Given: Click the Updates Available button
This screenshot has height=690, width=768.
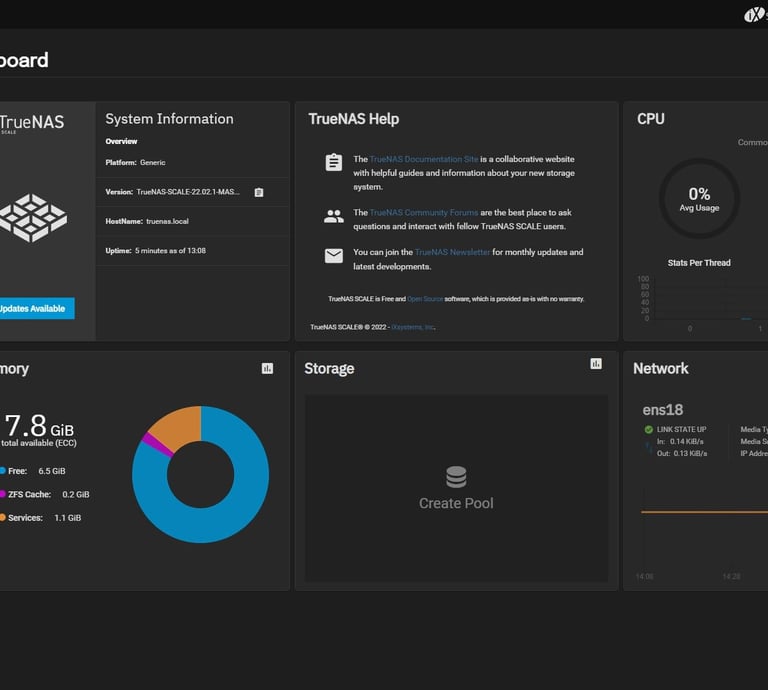Looking at the screenshot, I should [x=37, y=309].
